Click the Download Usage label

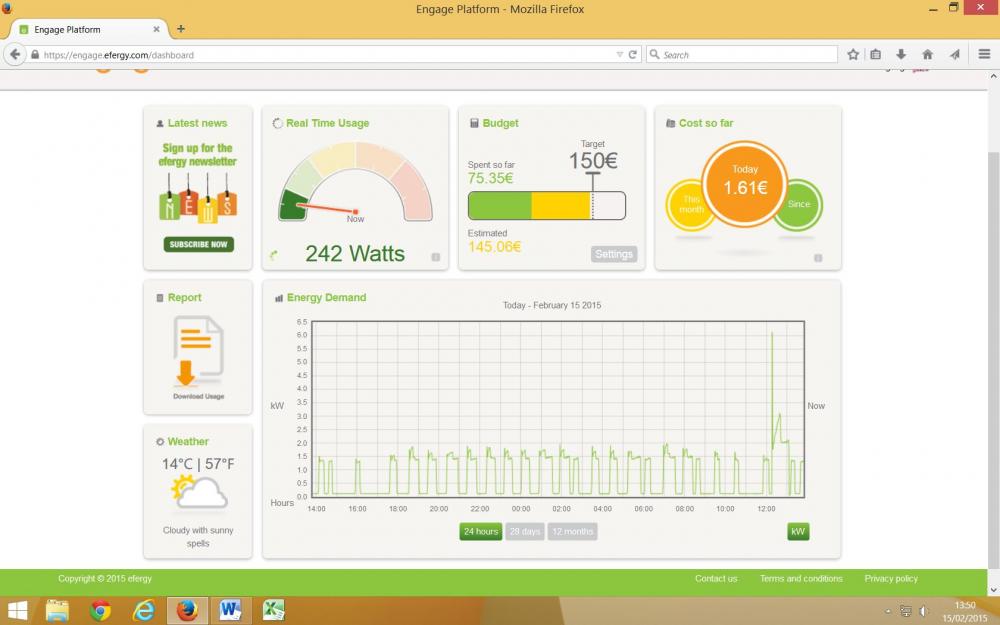click(x=198, y=396)
